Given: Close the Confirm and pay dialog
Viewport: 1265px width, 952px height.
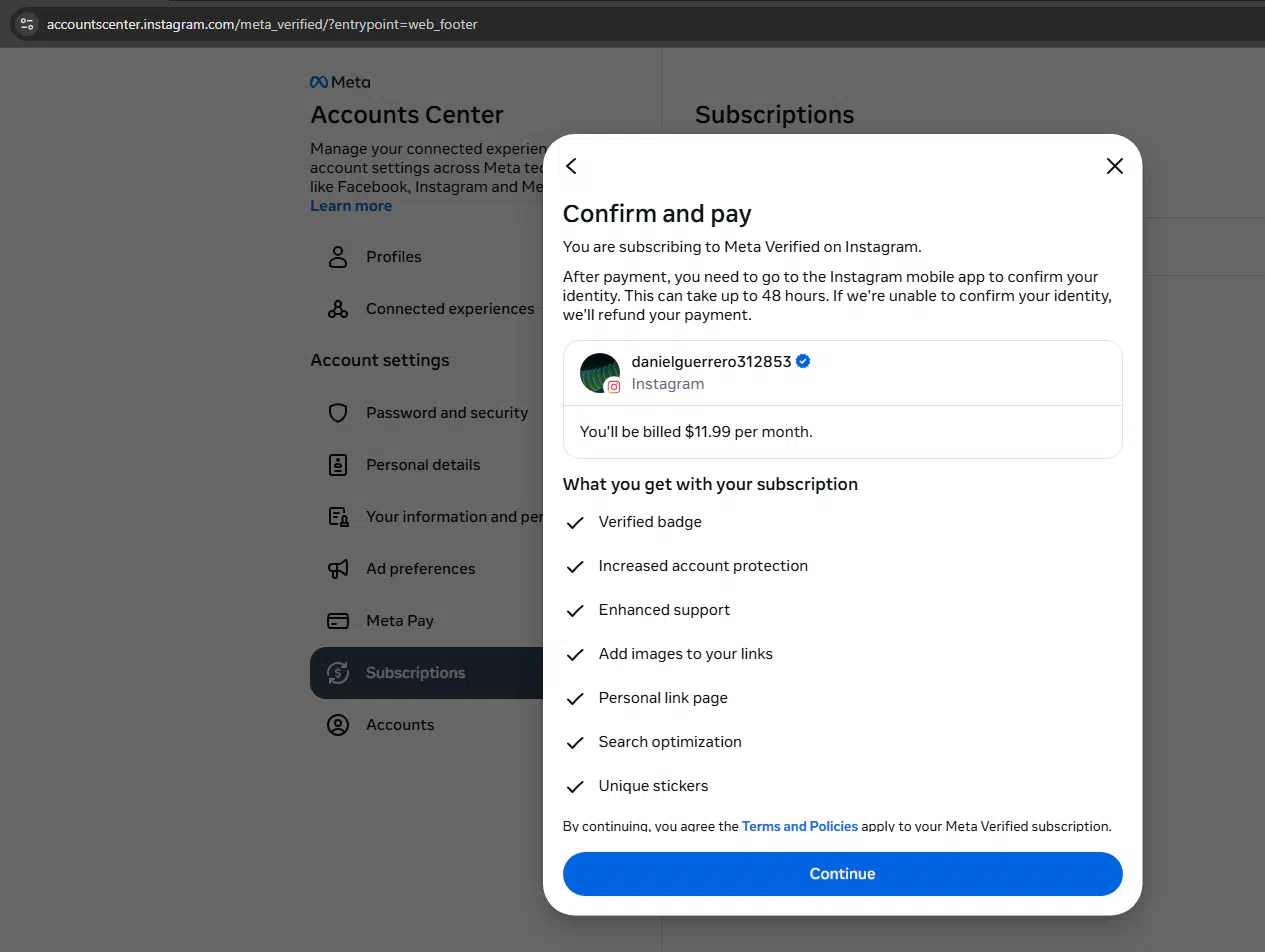Looking at the screenshot, I should point(1114,166).
